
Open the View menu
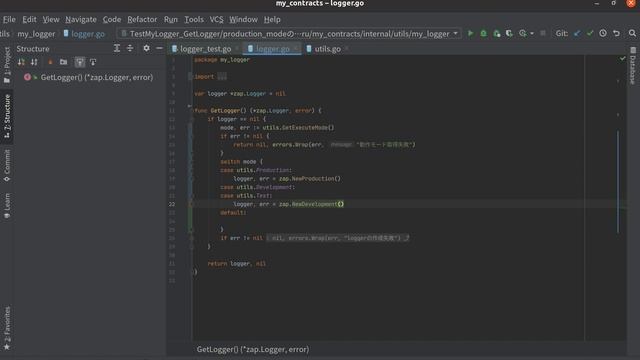[x=51, y=19]
